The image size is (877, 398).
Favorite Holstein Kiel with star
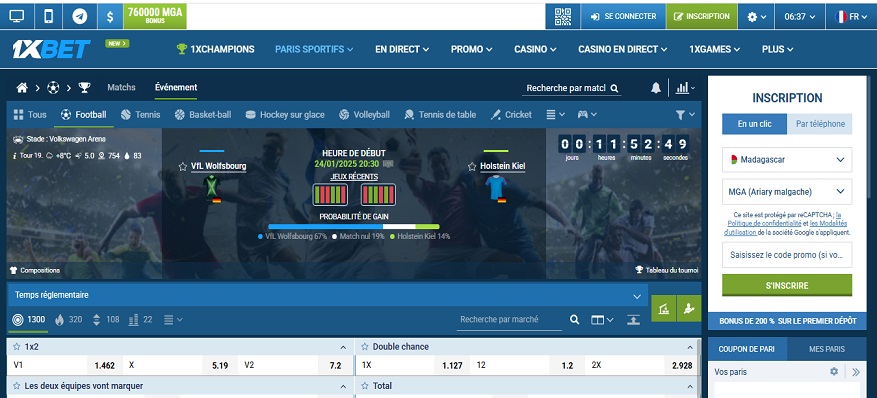[x=471, y=167]
